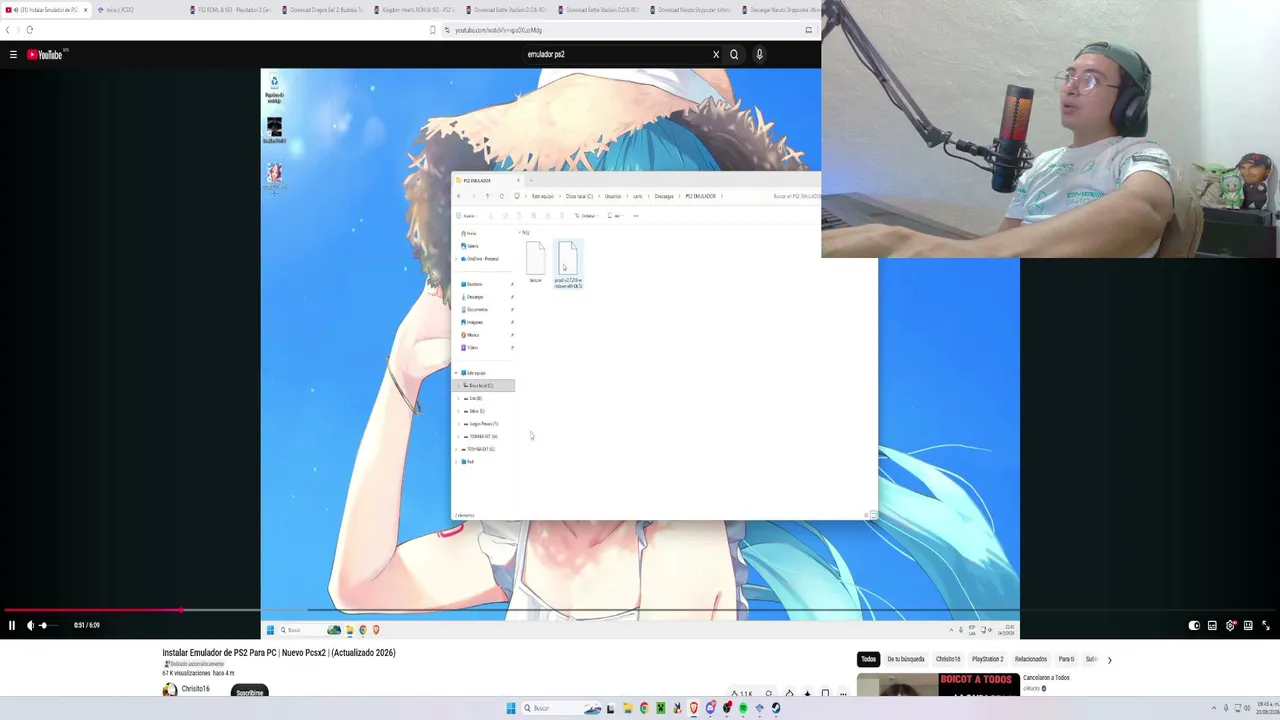Collapse the 'Este equipo' tree node

click(x=457, y=373)
